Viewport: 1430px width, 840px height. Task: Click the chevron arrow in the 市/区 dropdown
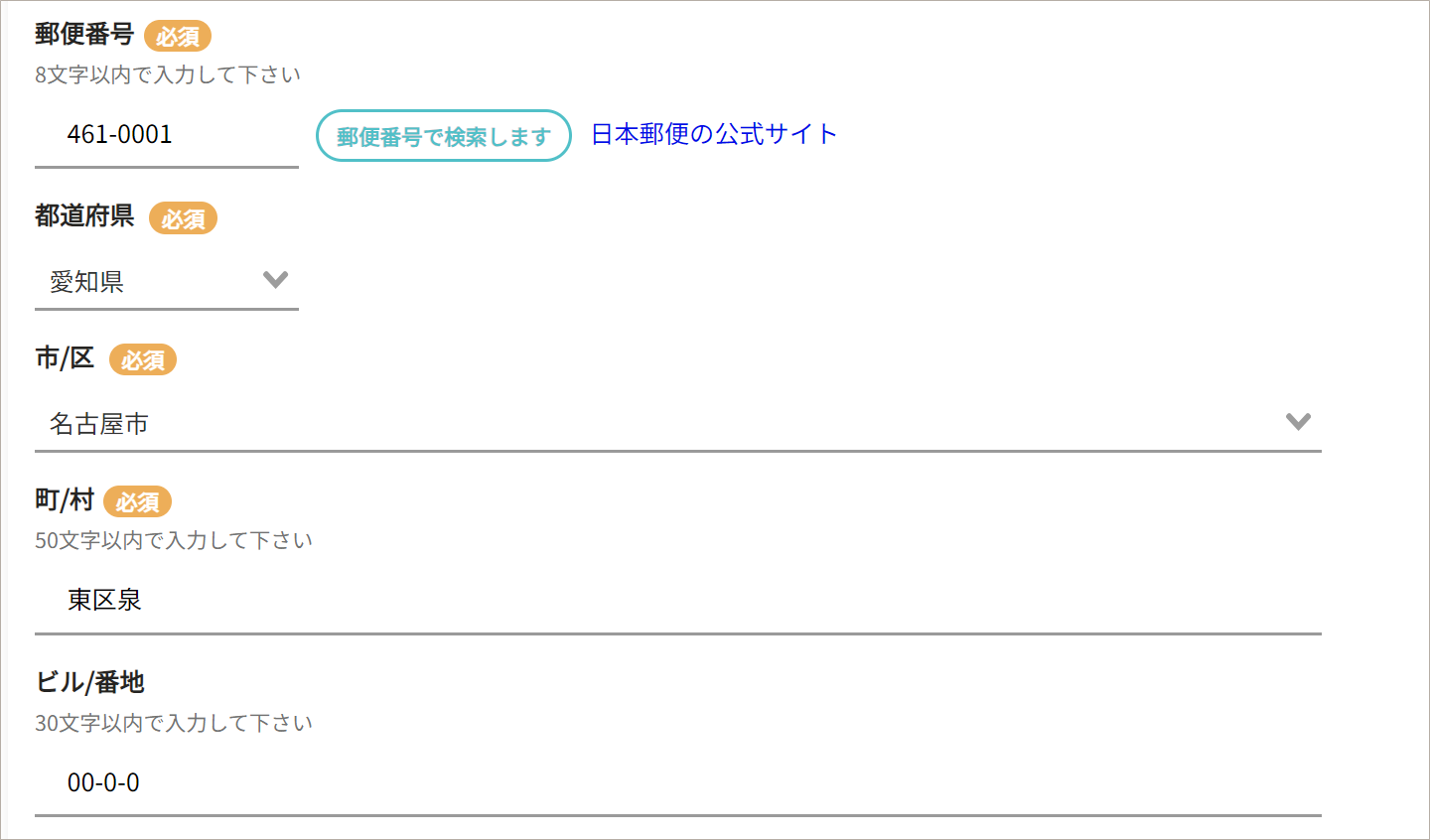coord(1298,422)
